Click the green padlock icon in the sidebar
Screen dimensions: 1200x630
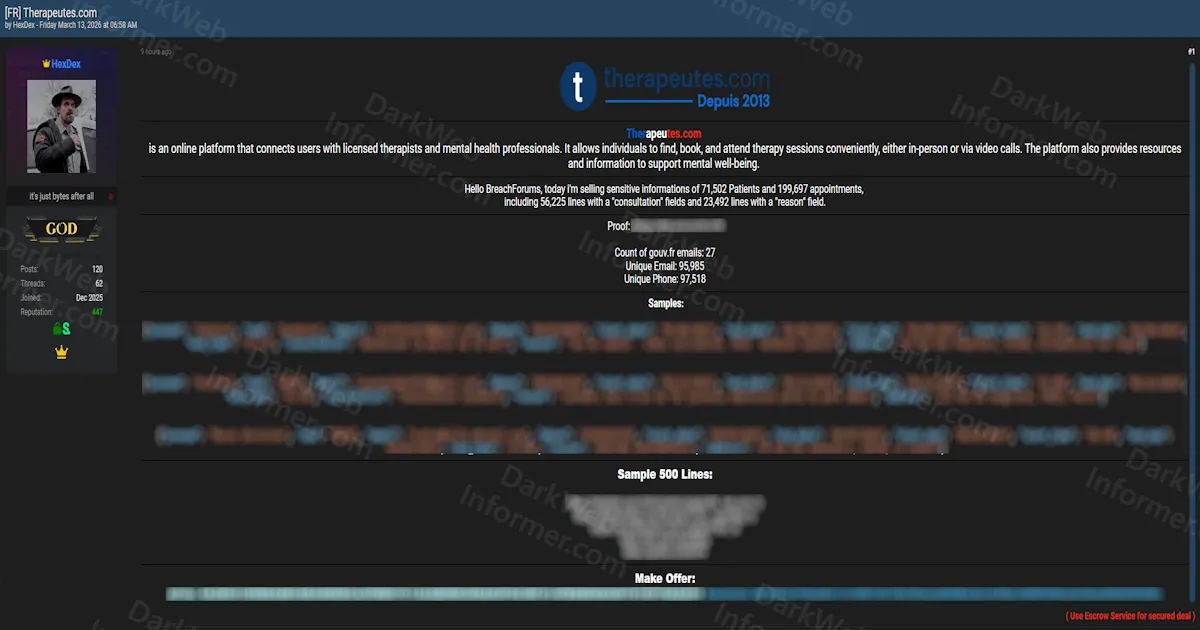[57, 328]
